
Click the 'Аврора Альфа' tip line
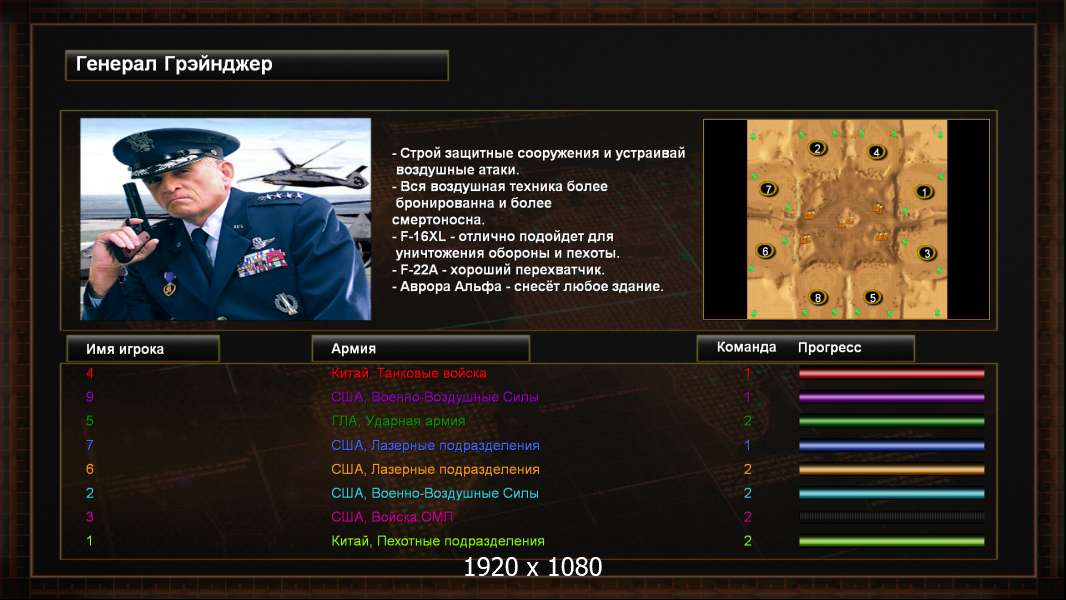click(x=528, y=286)
